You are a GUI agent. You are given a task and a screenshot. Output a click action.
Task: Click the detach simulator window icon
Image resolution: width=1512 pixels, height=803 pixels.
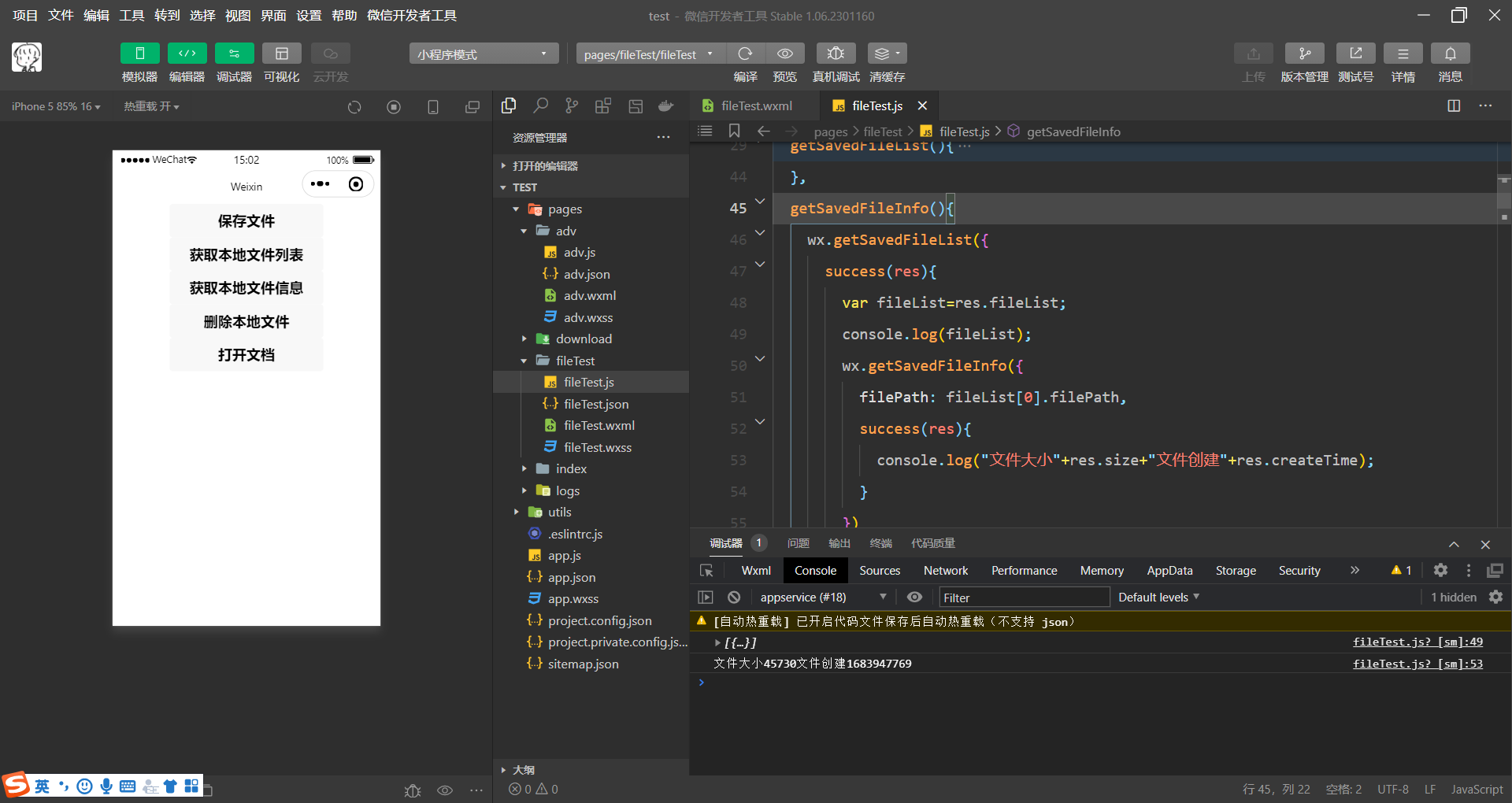click(472, 107)
